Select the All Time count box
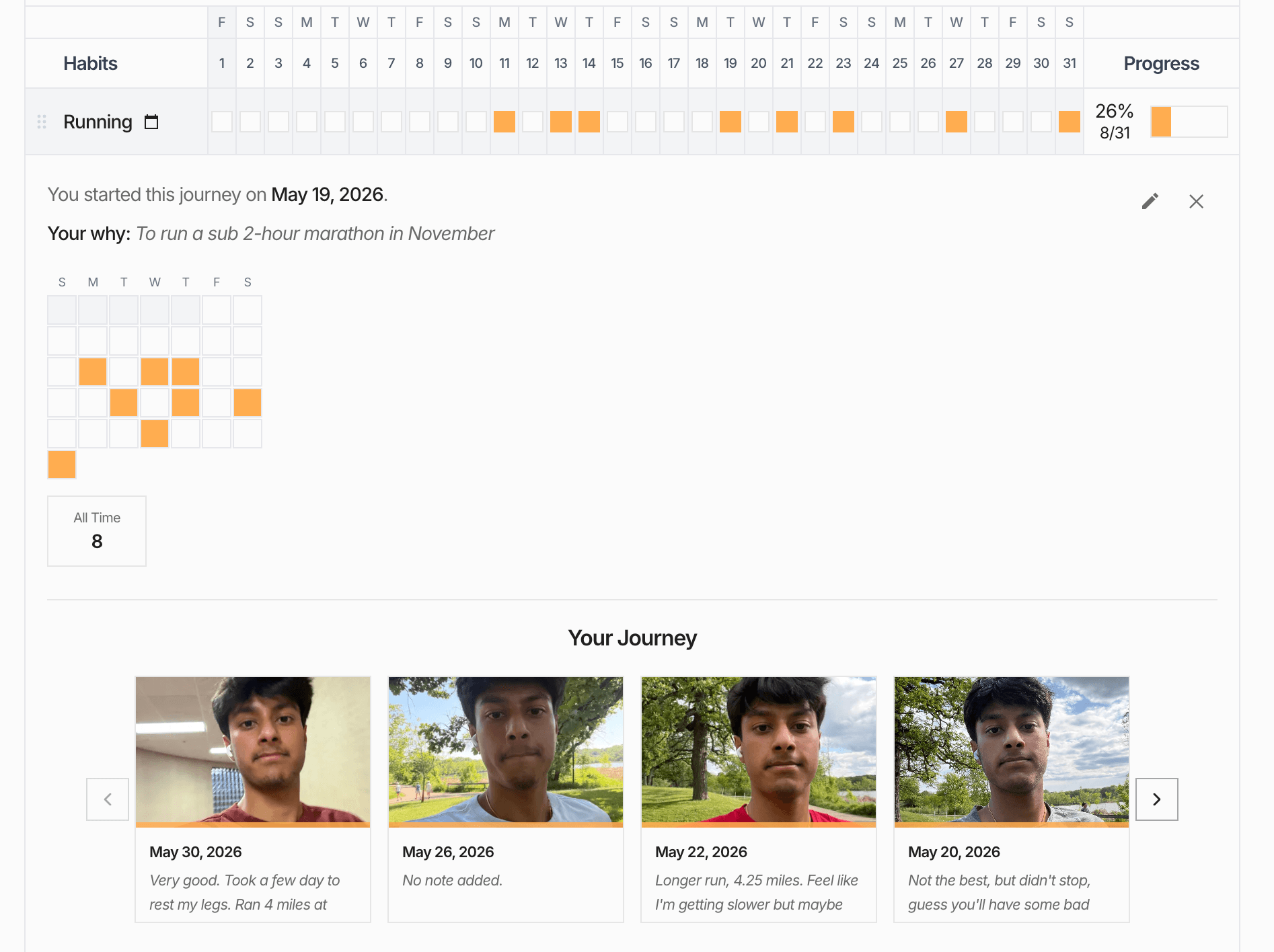Image resolution: width=1274 pixels, height=952 pixels. click(x=97, y=531)
